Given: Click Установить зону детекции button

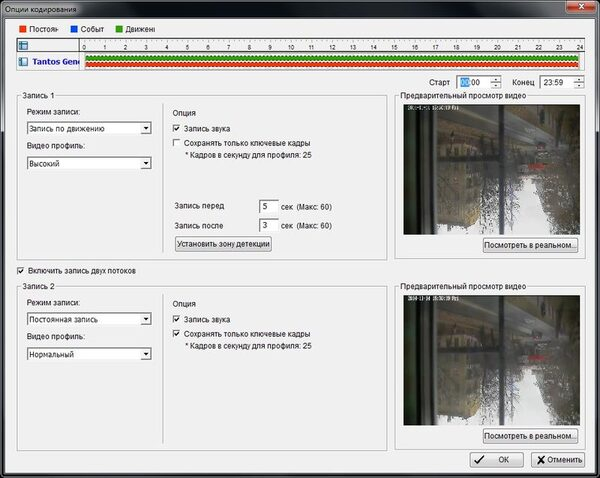Looking at the screenshot, I should (223, 244).
